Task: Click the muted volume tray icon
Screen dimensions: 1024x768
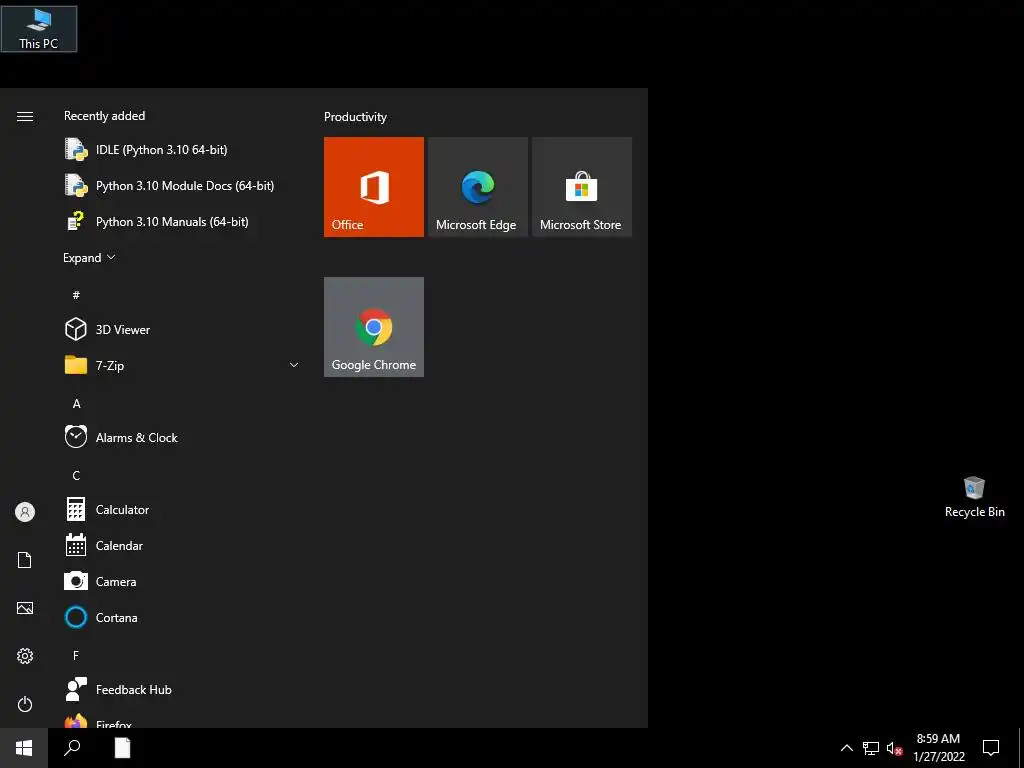Action: coord(894,748)
